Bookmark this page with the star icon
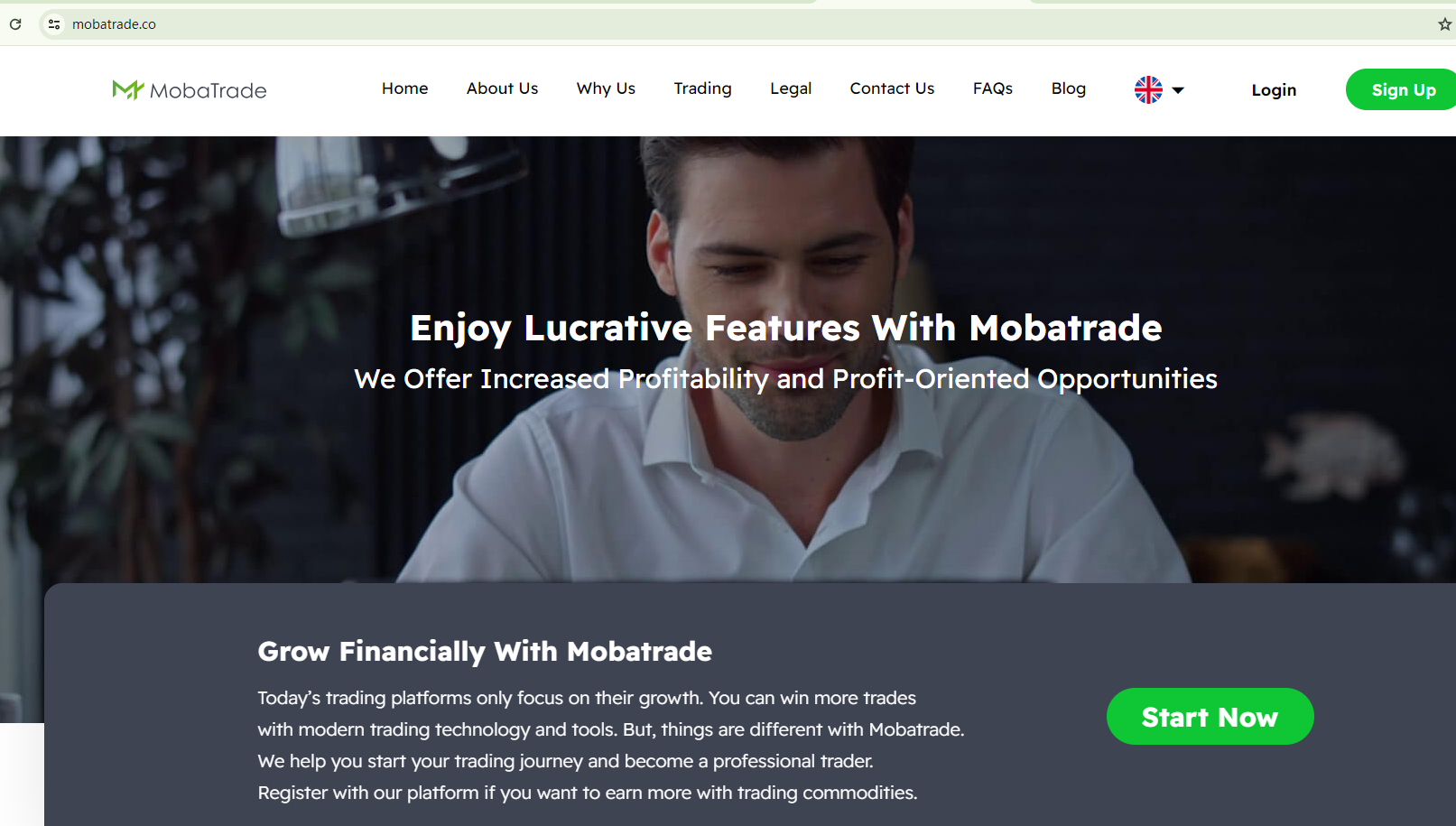Viewport: 1456px width, 826px height. pyautogui.click(x=1444, y=24)
